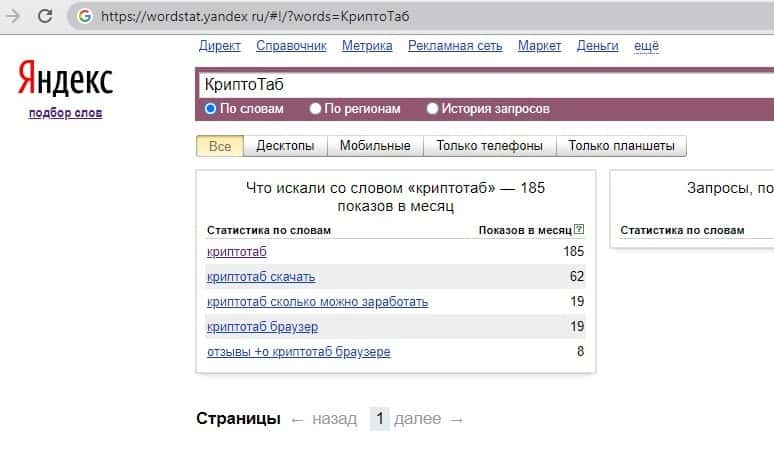This screenshot has width=774, height=462.
Task: Select the По словам radio button
Action: [210, 109]
